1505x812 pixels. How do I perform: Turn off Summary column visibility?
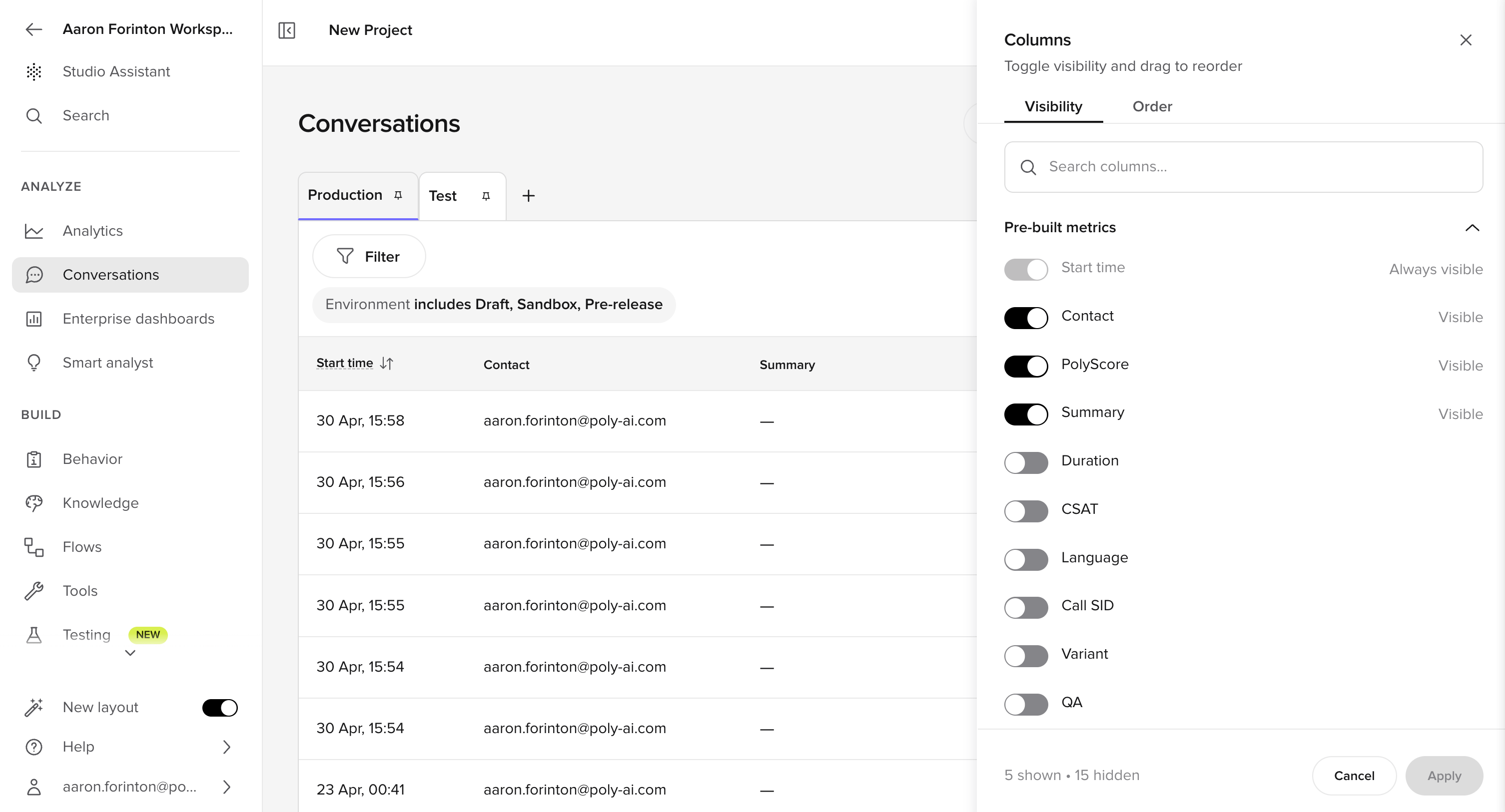click(x=1026, y=414)
